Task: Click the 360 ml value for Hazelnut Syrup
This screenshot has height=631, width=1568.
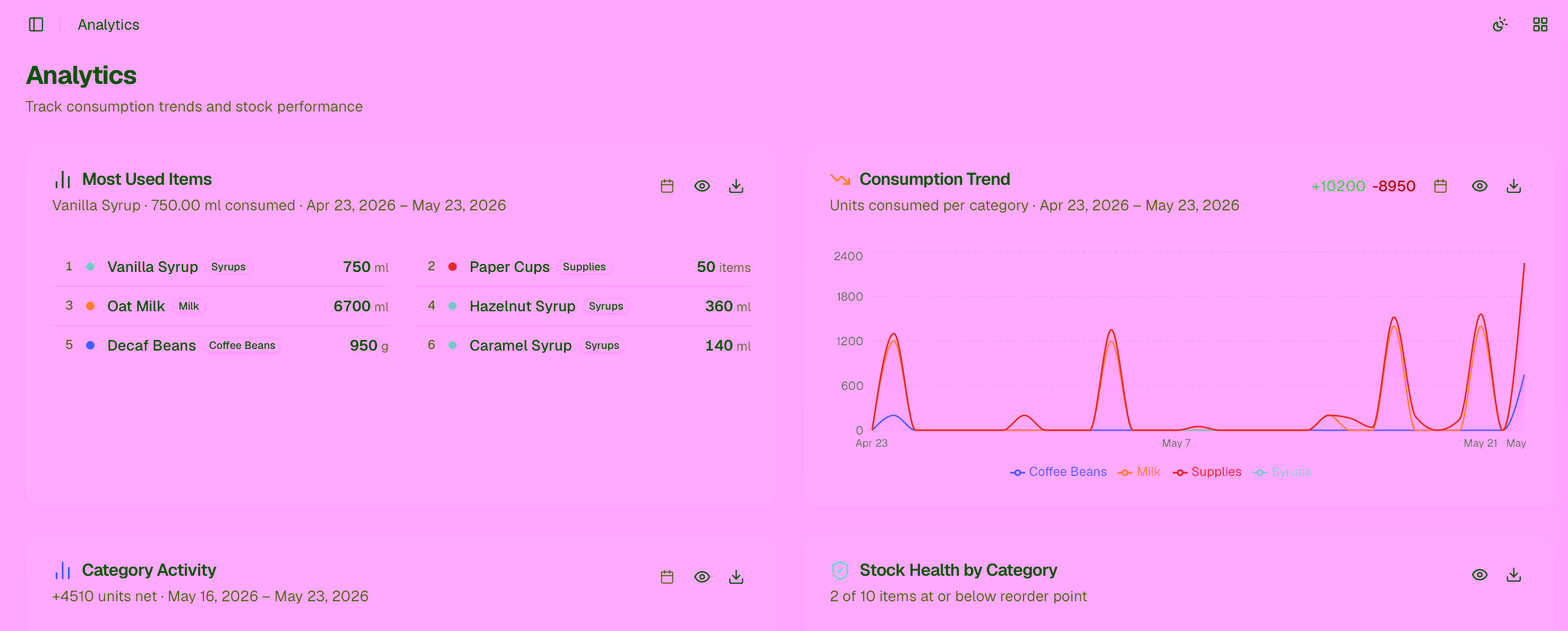Action: (x=727, y=306)
